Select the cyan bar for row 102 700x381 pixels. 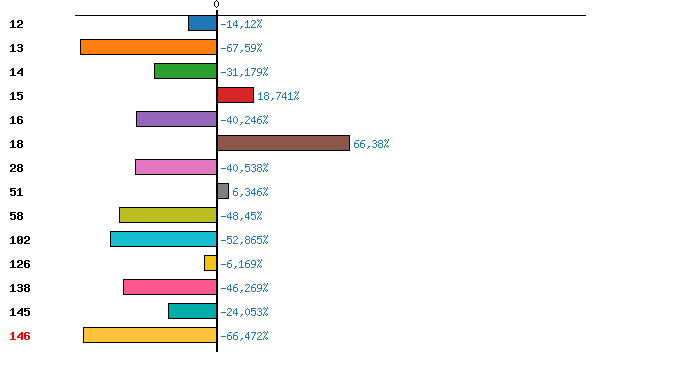click(164, 239)
